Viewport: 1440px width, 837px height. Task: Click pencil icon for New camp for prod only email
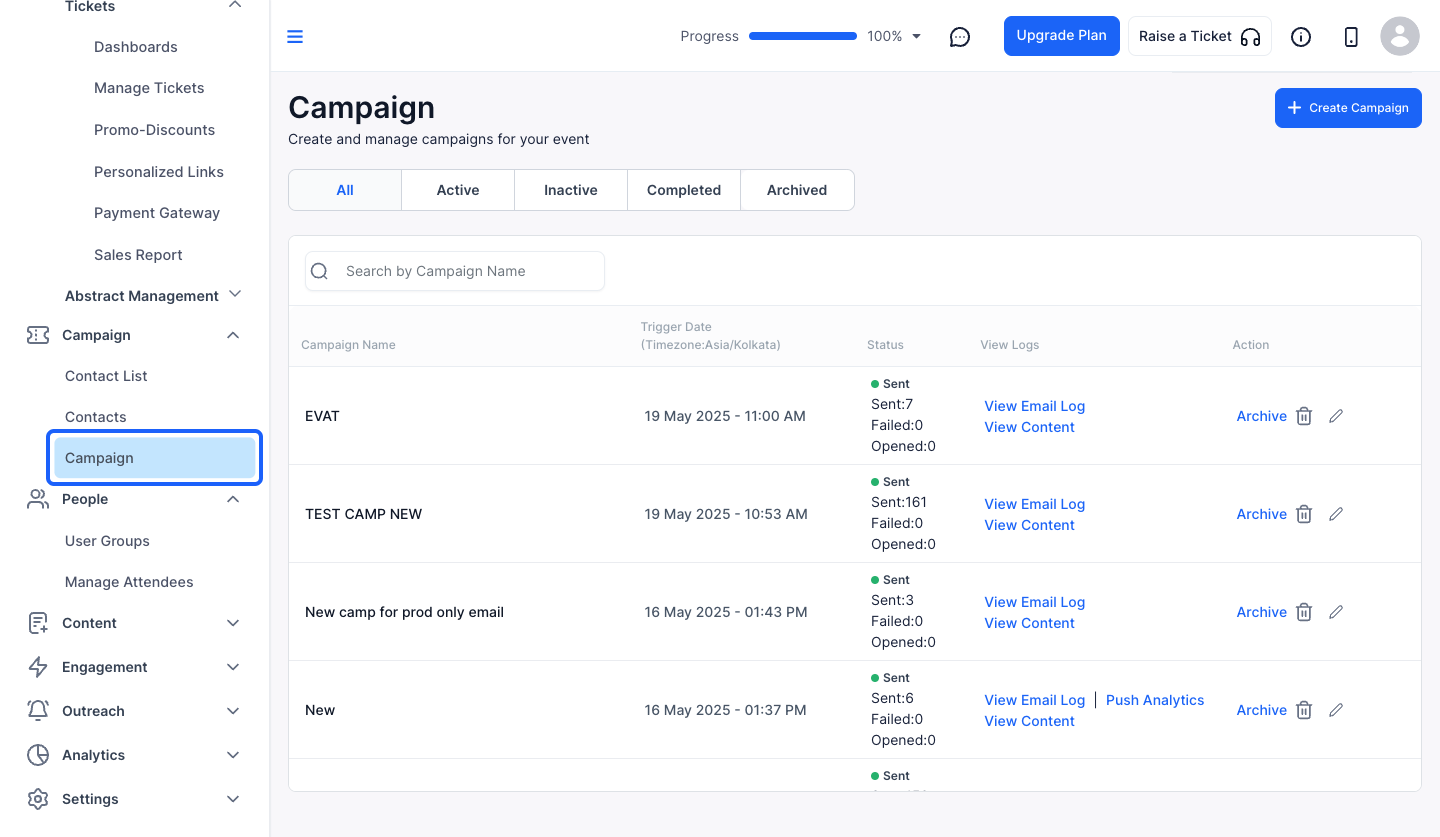1336,612
